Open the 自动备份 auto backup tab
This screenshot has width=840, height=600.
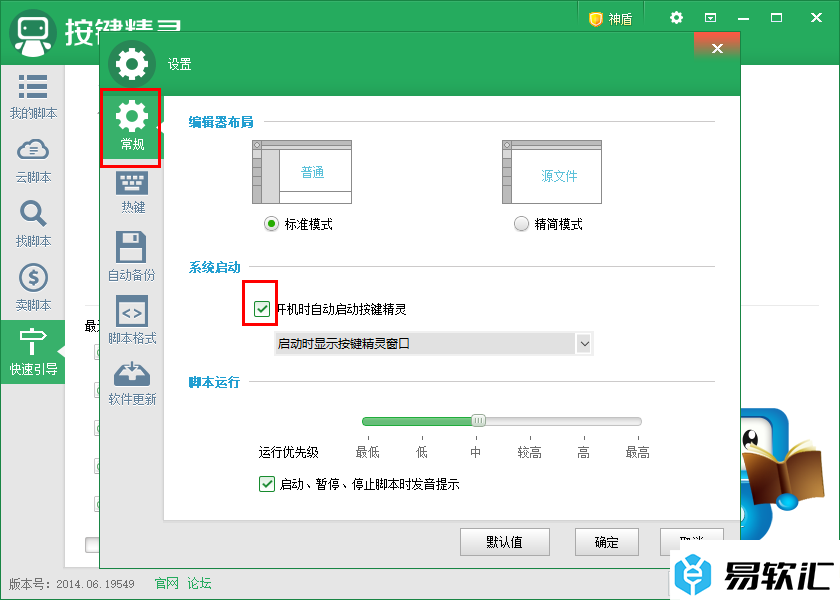[x=131, y=257]
